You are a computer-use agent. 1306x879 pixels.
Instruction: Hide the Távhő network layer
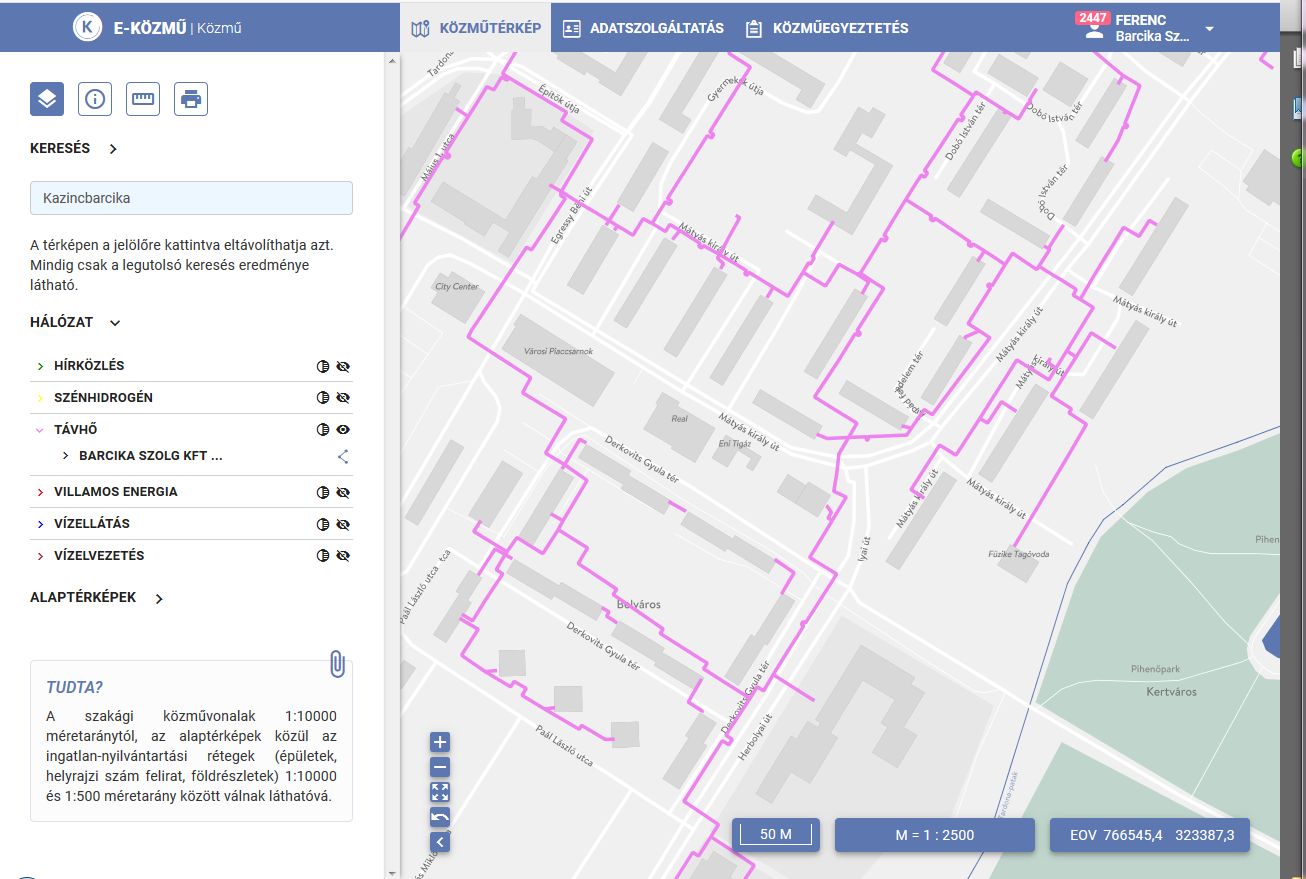tap(343, 429)
